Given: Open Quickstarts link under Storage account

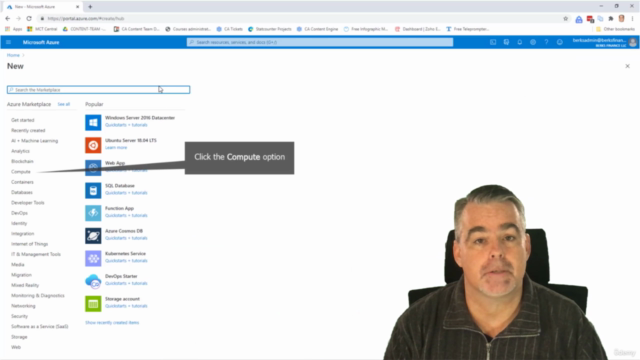Looking at the screenshot, I should [x=126, y=306].
